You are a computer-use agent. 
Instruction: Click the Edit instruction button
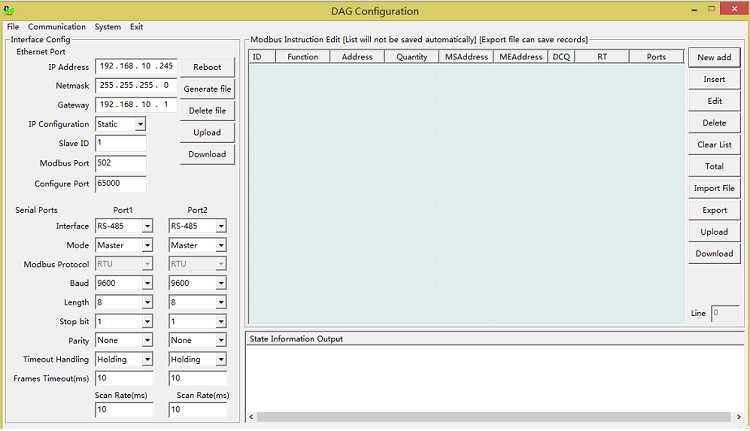714,101
